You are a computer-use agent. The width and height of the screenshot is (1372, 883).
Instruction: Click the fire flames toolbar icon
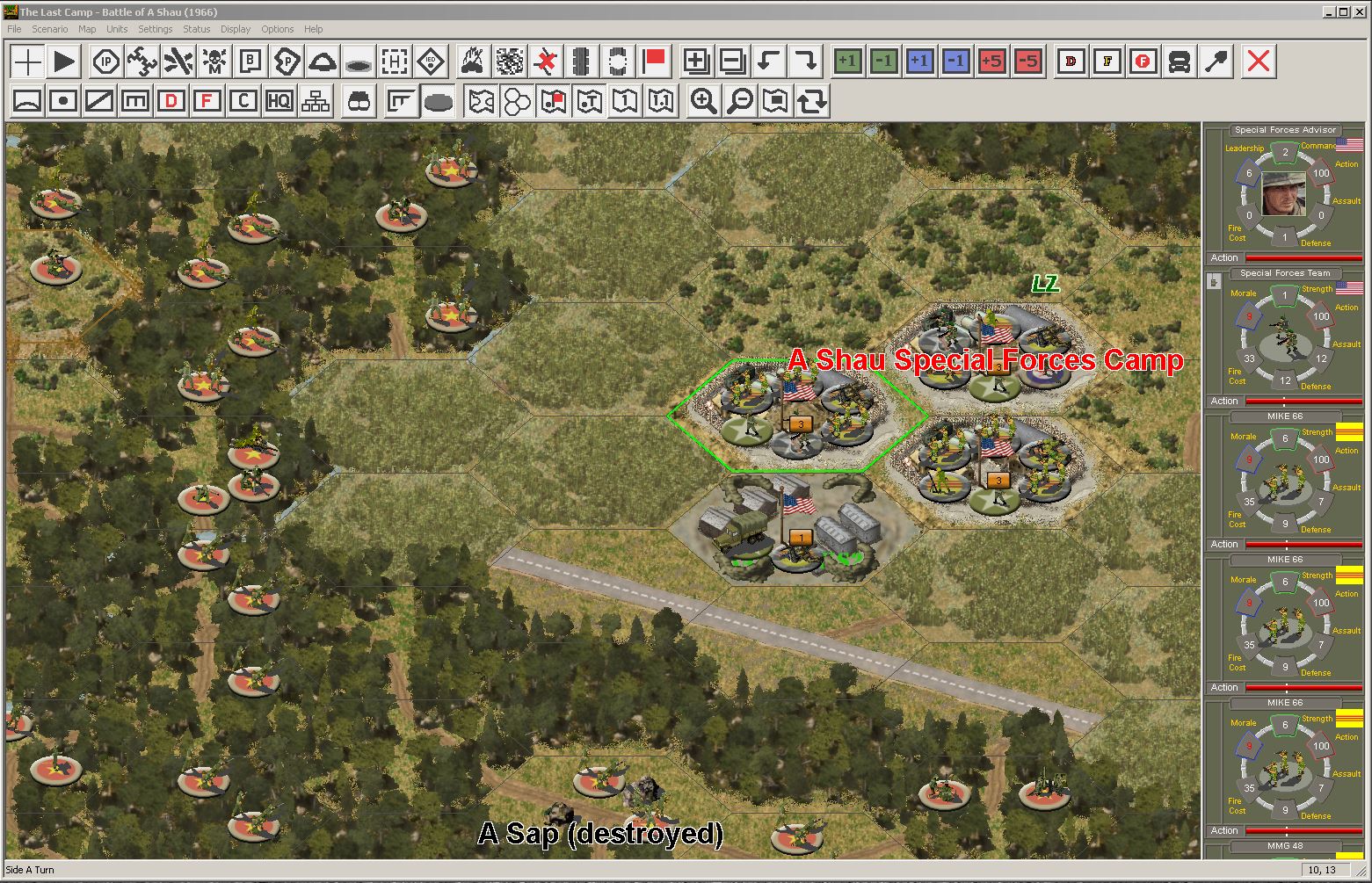click(474, 62)
